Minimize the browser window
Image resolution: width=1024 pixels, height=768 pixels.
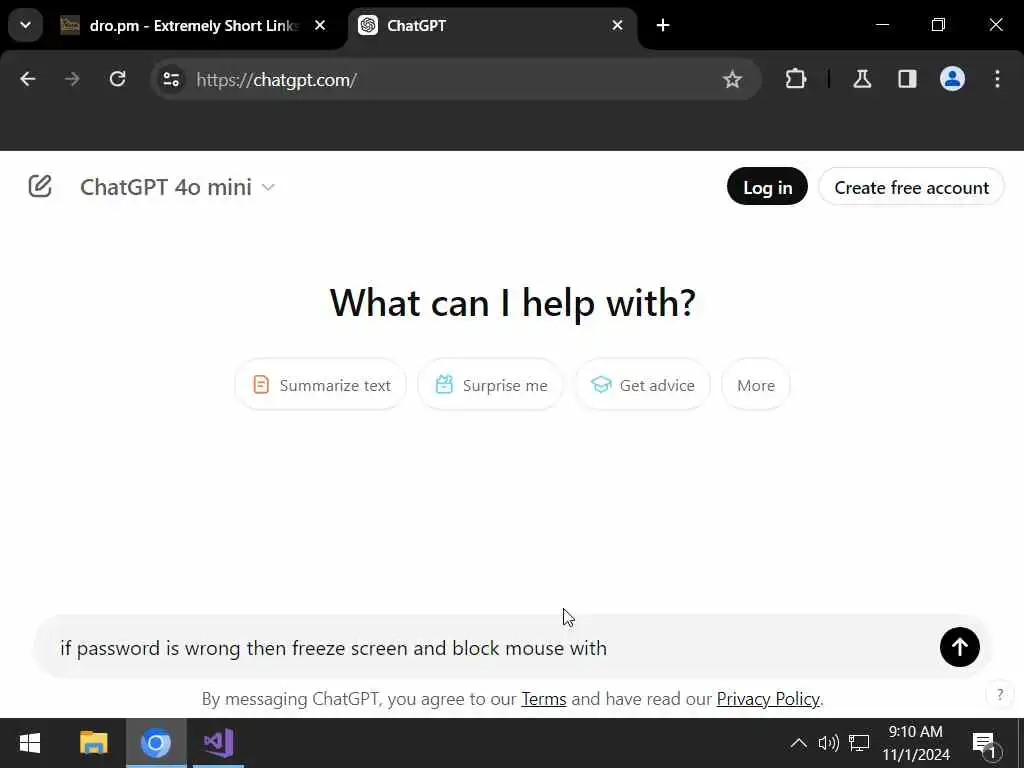click(x=882, y=25)
